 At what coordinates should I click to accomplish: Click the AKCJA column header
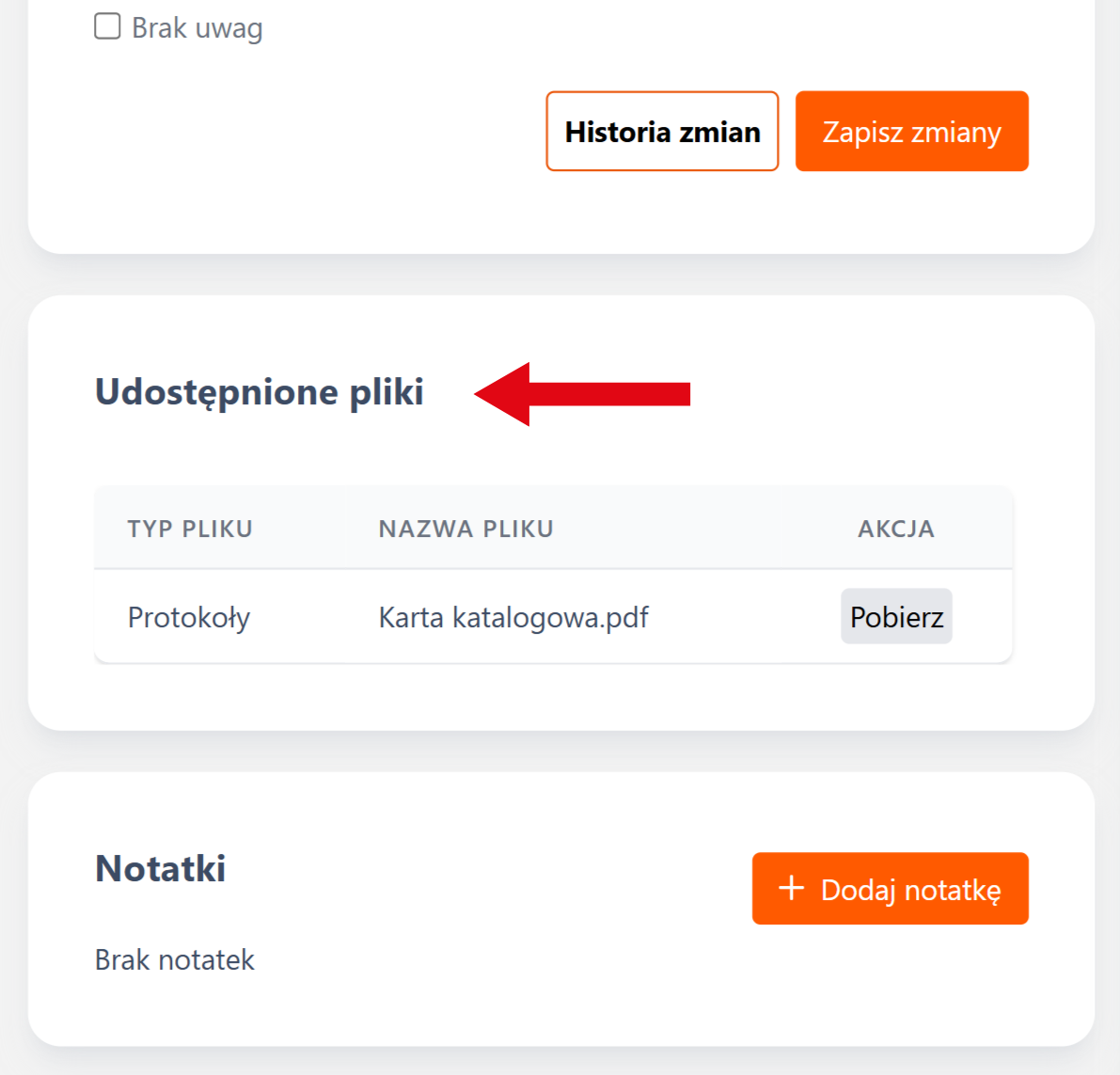(x=895, y=529)
